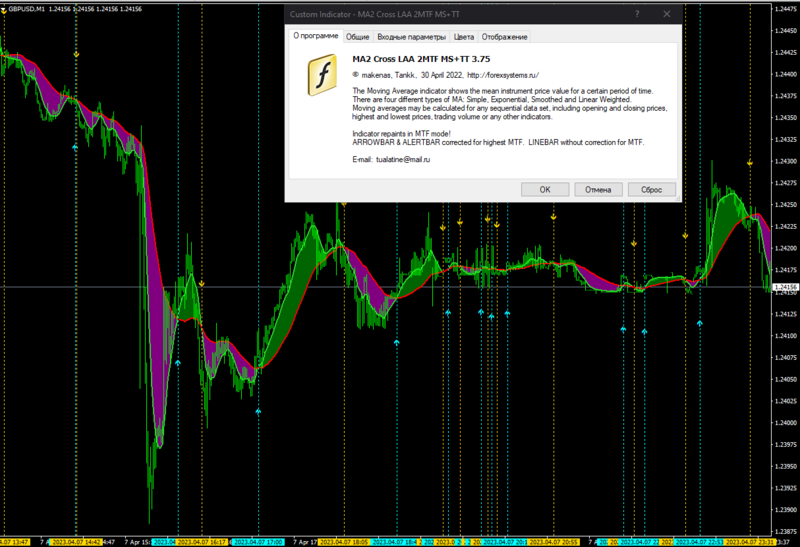
Task: Click the makenas, Tankk copyright line
Action: coord(445,75)
